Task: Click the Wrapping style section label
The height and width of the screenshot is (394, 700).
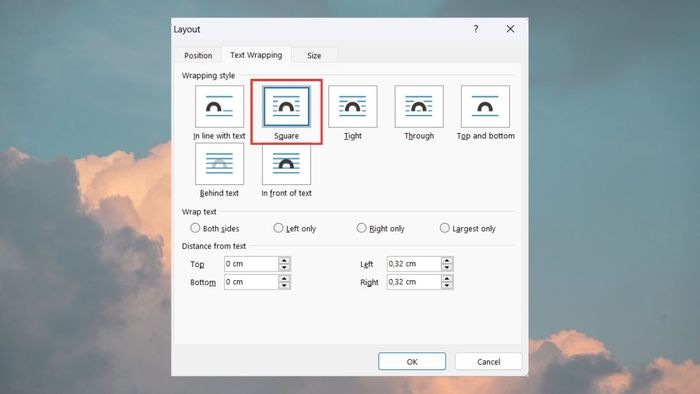Action: [x=208, y=75]
